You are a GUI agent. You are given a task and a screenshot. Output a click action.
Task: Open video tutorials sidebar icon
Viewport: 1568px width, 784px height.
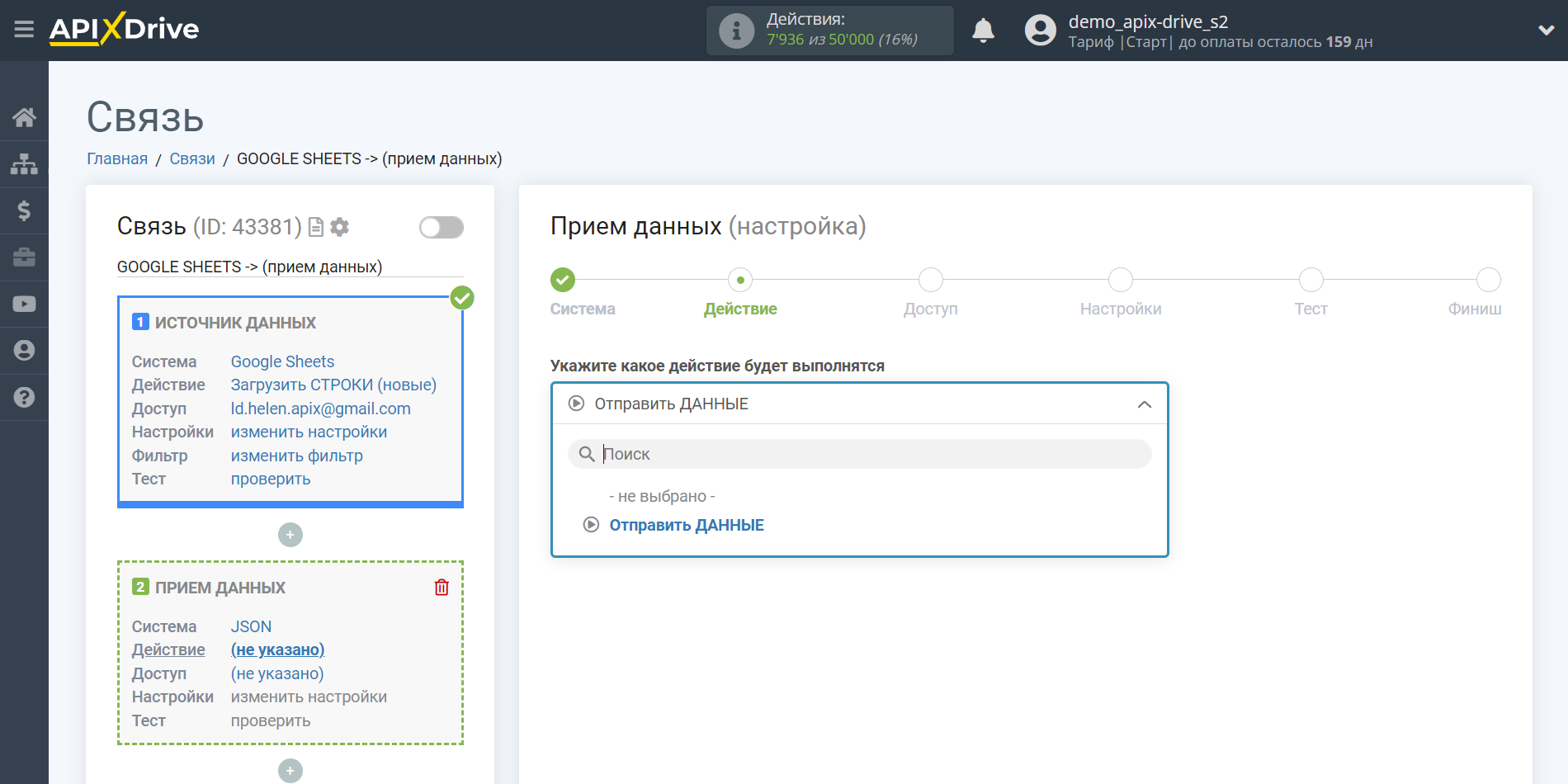24,304
